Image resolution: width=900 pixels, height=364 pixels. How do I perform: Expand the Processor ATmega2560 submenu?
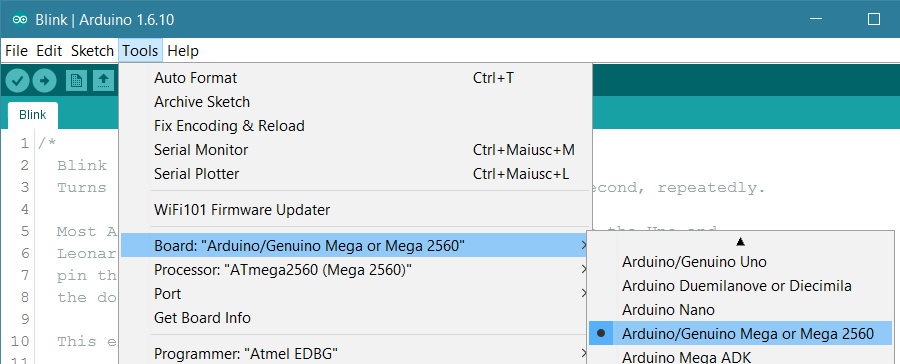point(355,269)
